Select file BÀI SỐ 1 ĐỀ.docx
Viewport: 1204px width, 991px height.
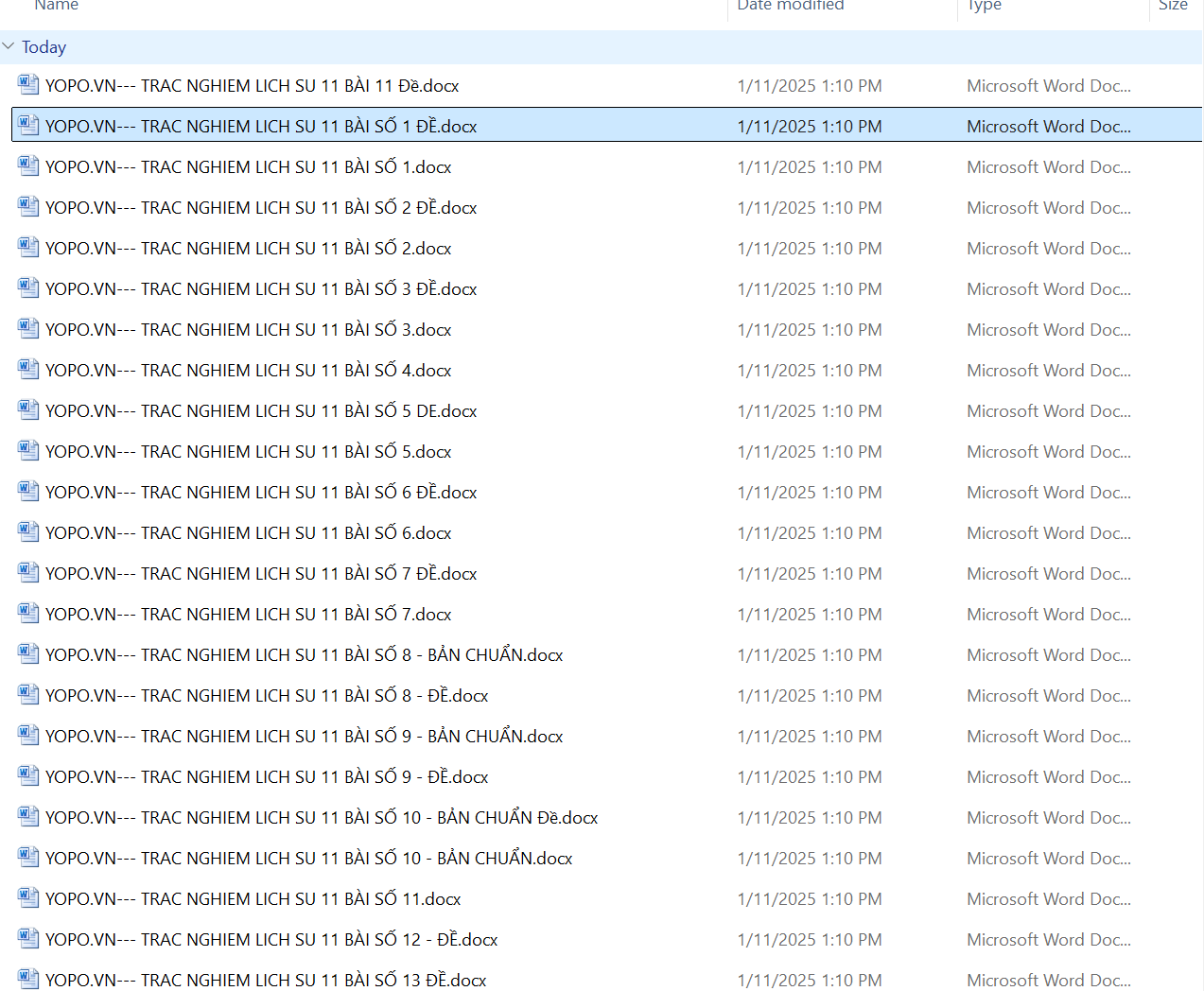pos(261,126)
